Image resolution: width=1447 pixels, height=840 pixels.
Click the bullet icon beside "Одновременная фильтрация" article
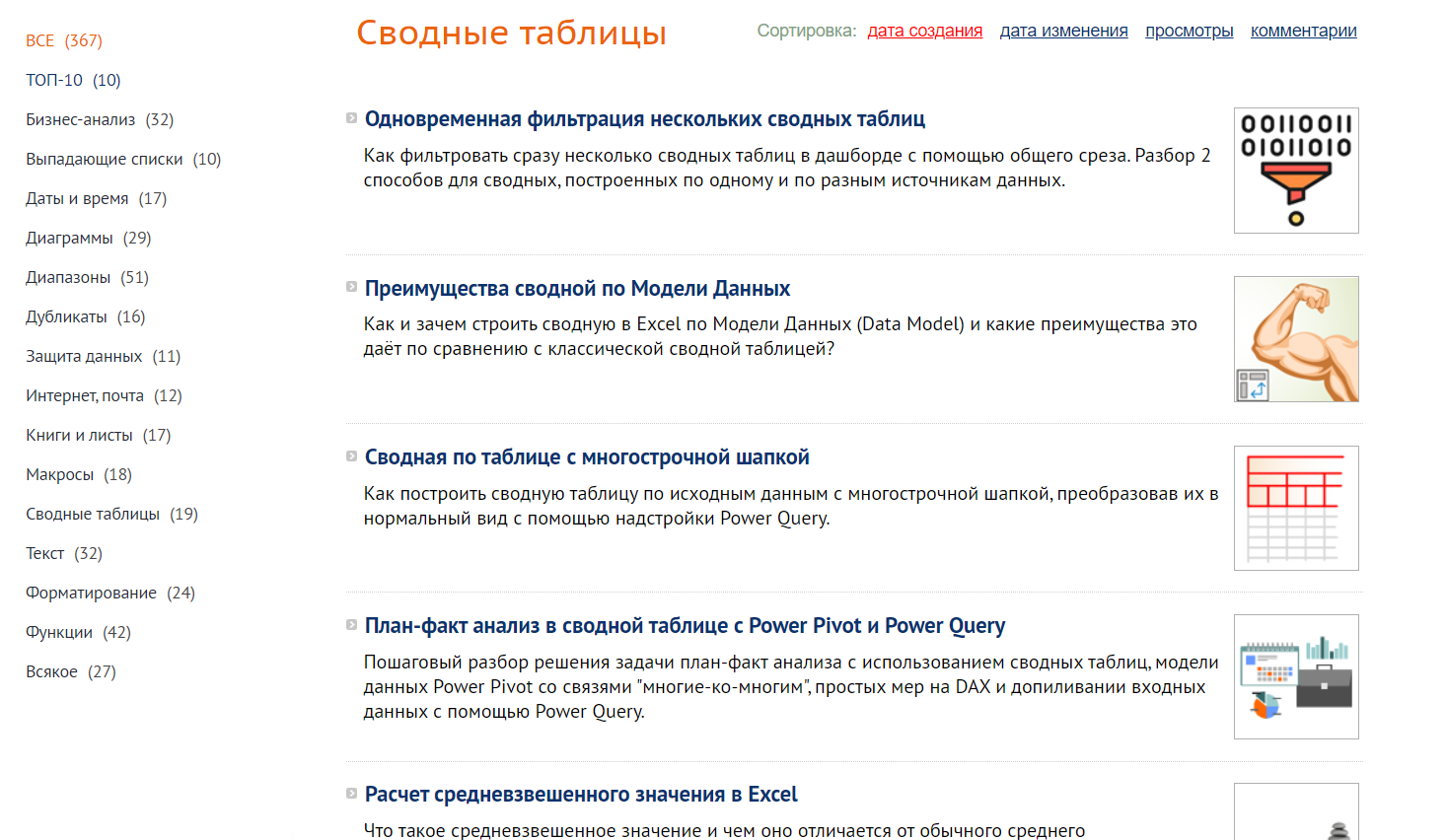tap(351, 118)
